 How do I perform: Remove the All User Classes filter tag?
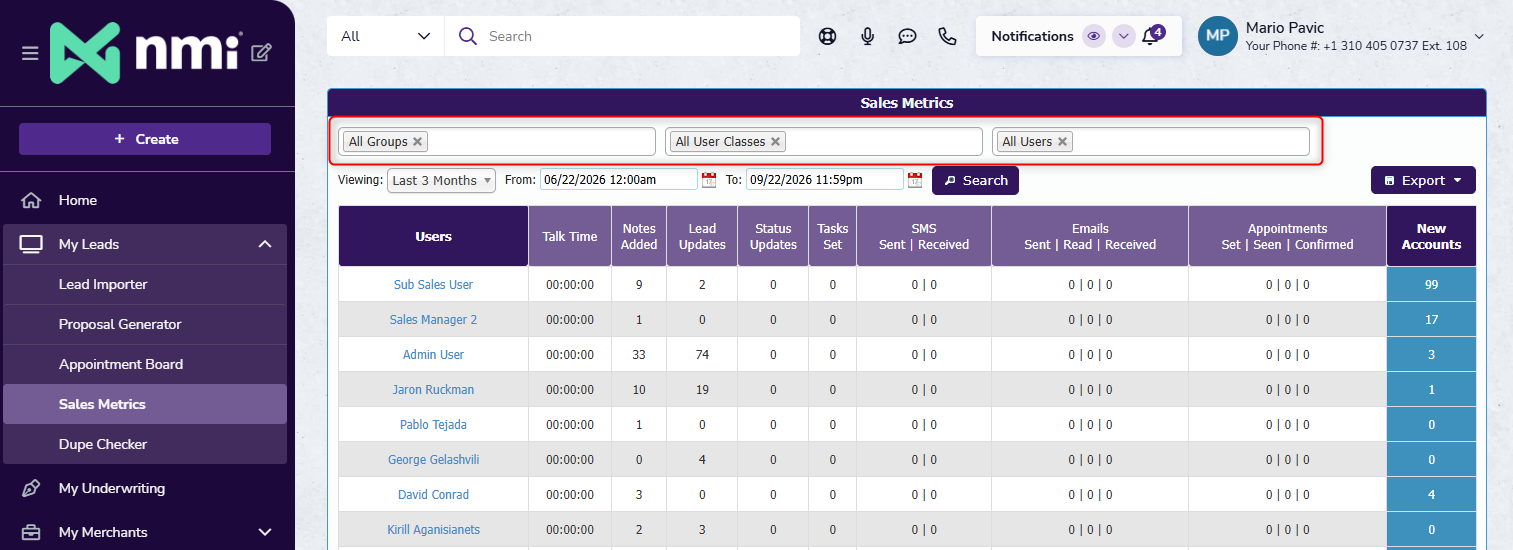point(775,142)
